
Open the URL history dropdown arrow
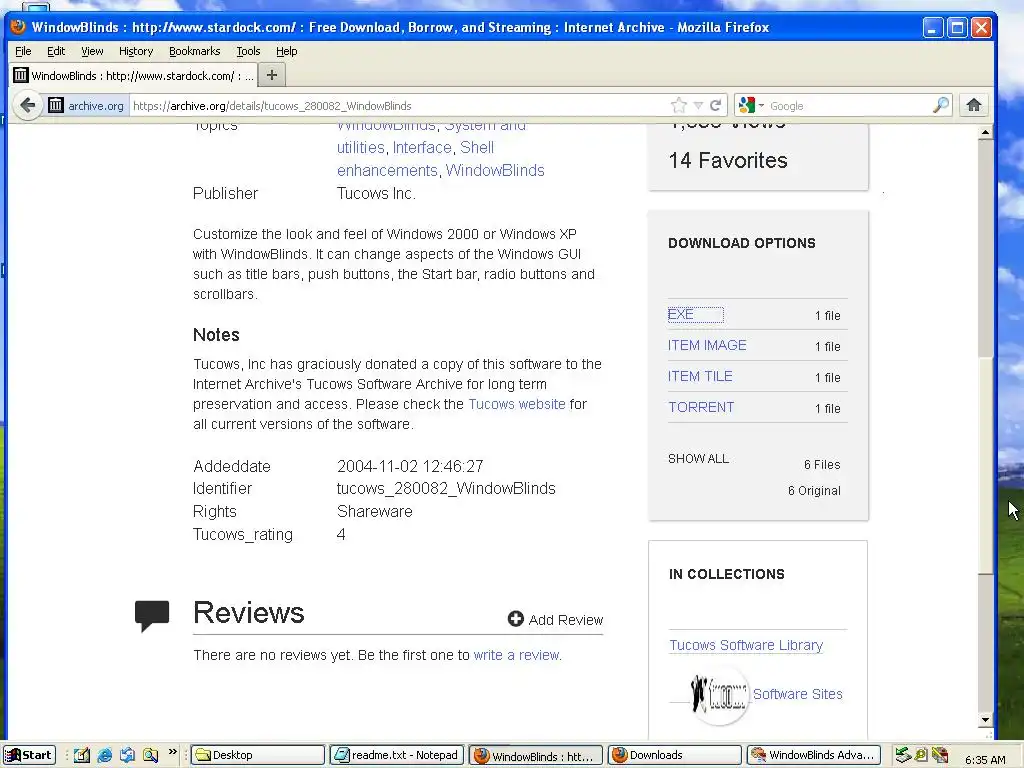click(x=697, y=105)
